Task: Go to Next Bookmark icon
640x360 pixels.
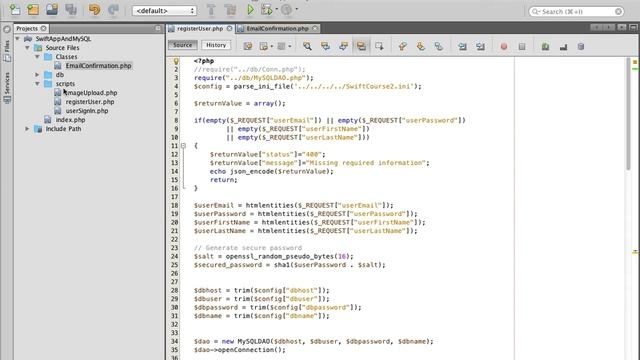Action: [420, 46]
